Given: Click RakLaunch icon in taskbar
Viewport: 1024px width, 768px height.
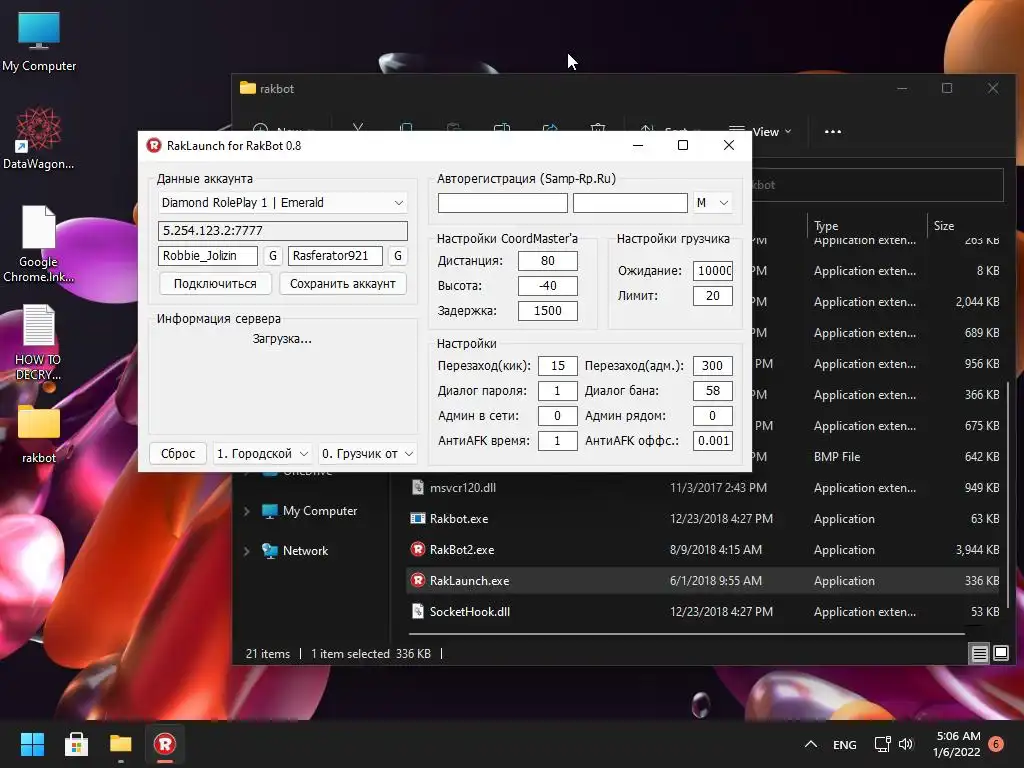Looking at the screenshot, I should pos(165,744).
